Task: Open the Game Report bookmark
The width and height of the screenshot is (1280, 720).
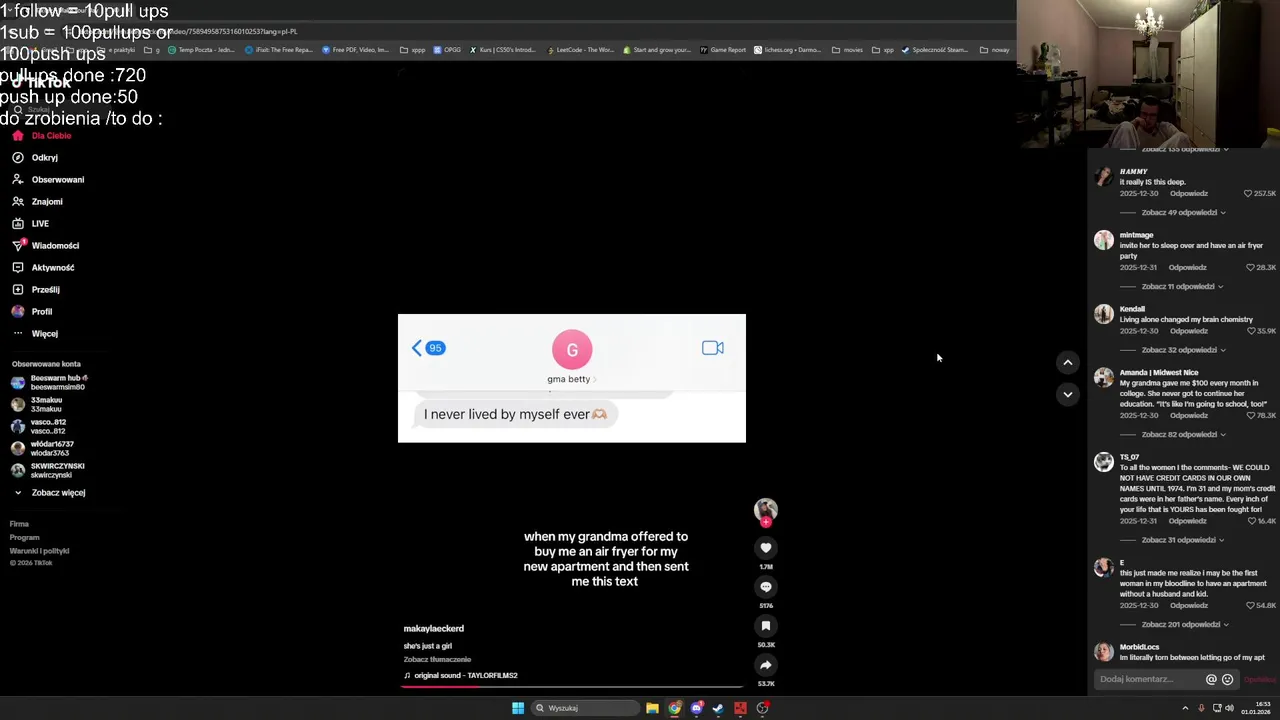Action: [723, 50]
